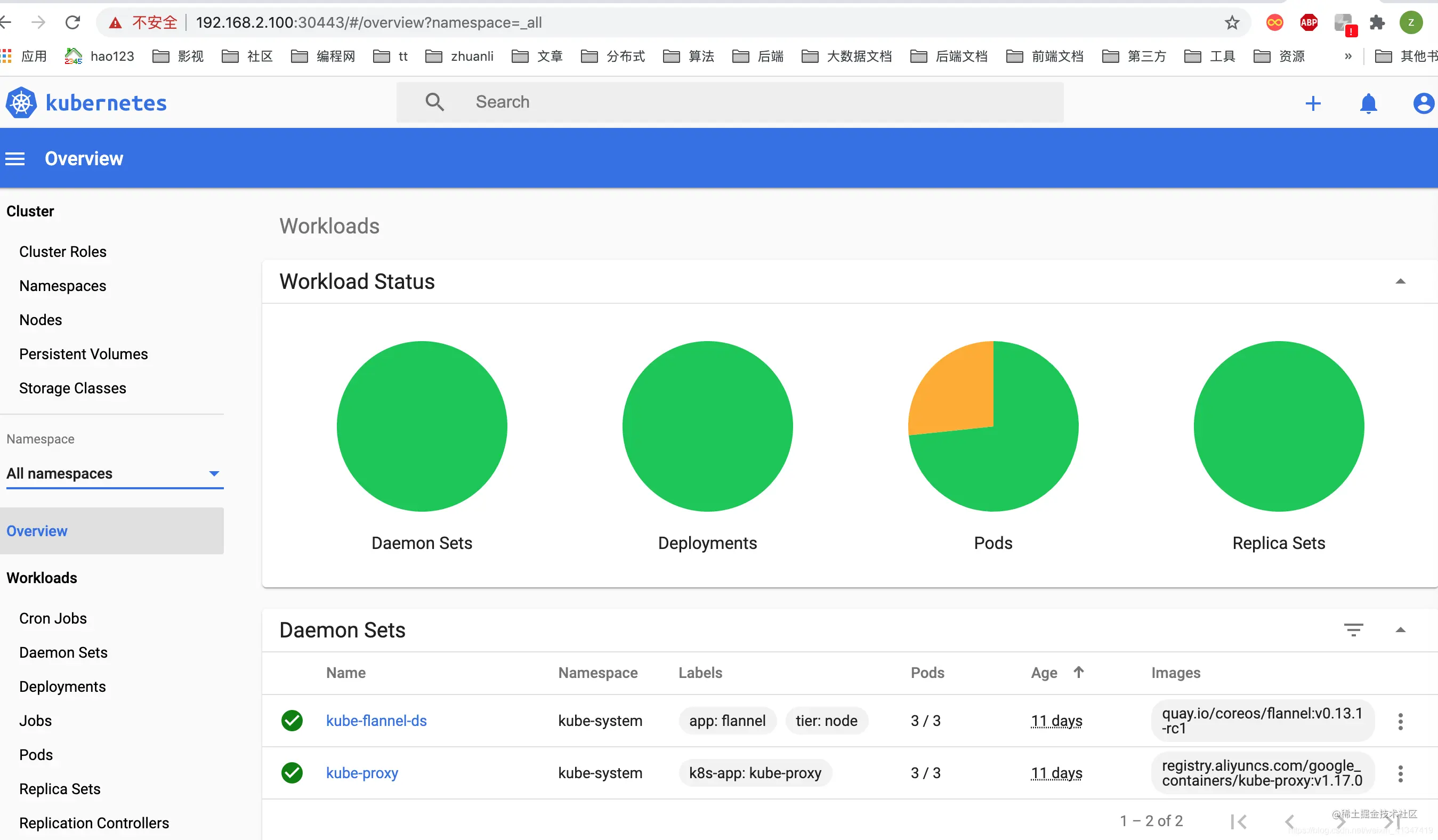1438x840 pixels.
Task: Click the 11 days age of kube-flannel-ds
Action: pyautogui.click(x=1056, y=721)
